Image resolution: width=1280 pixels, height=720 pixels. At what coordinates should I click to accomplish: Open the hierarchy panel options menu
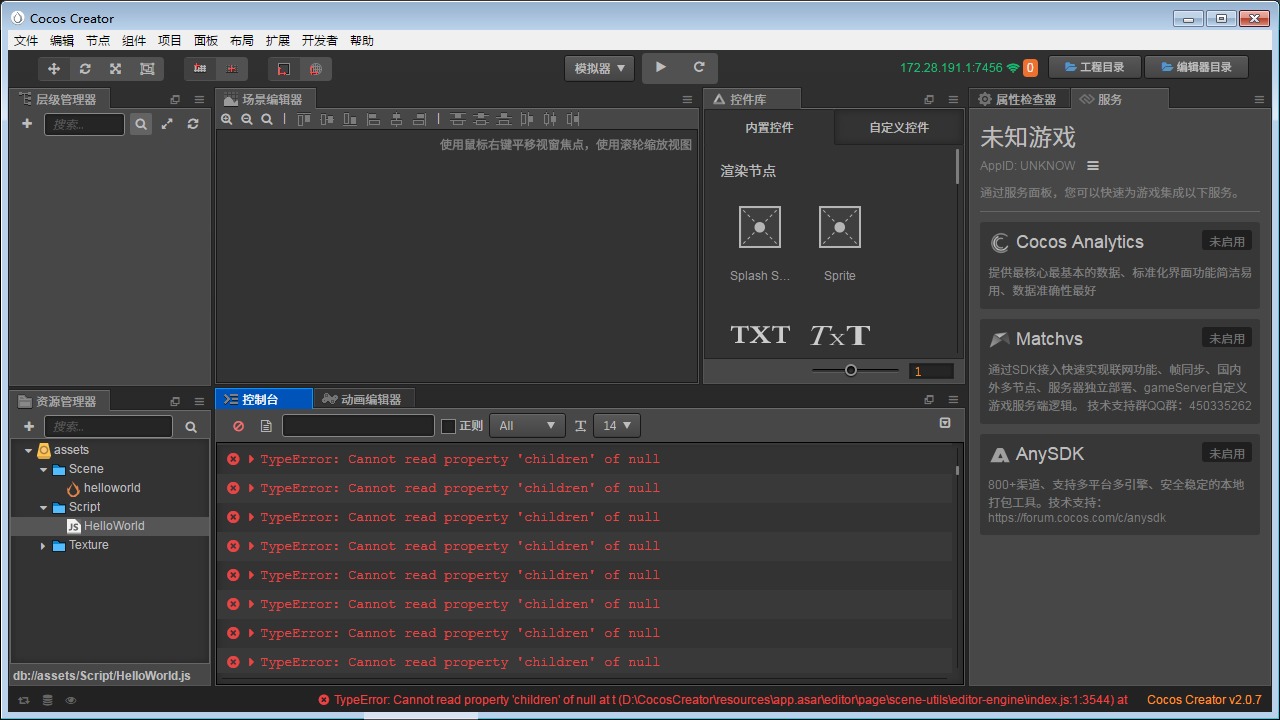coord(199,100)
